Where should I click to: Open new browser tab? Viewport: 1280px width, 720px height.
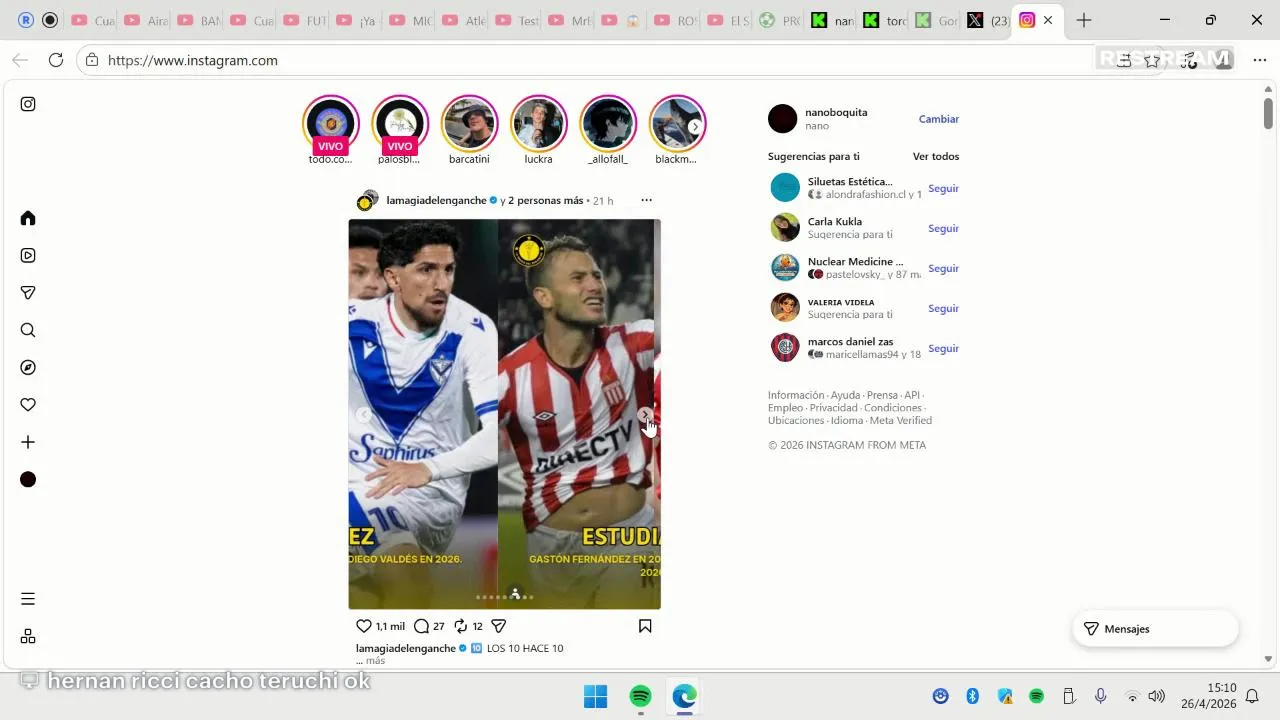point(1084,20)
